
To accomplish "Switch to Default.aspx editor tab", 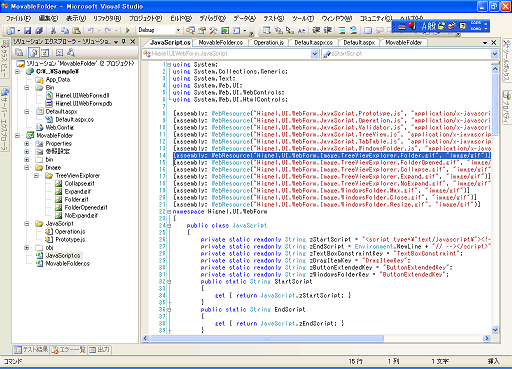I will [359, 43].
